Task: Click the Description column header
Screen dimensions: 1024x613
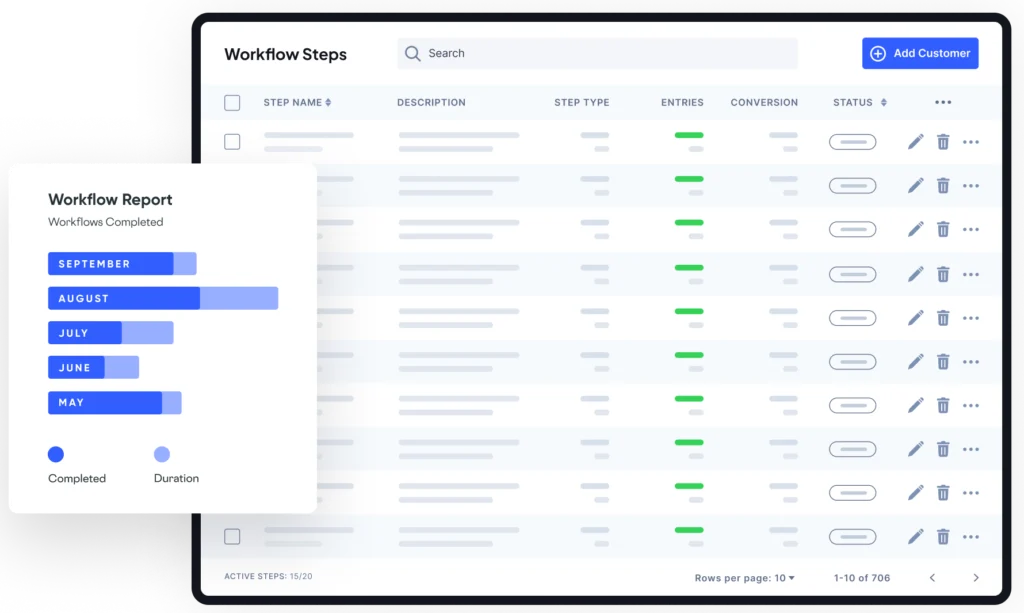Action: (x=431, y=102)
